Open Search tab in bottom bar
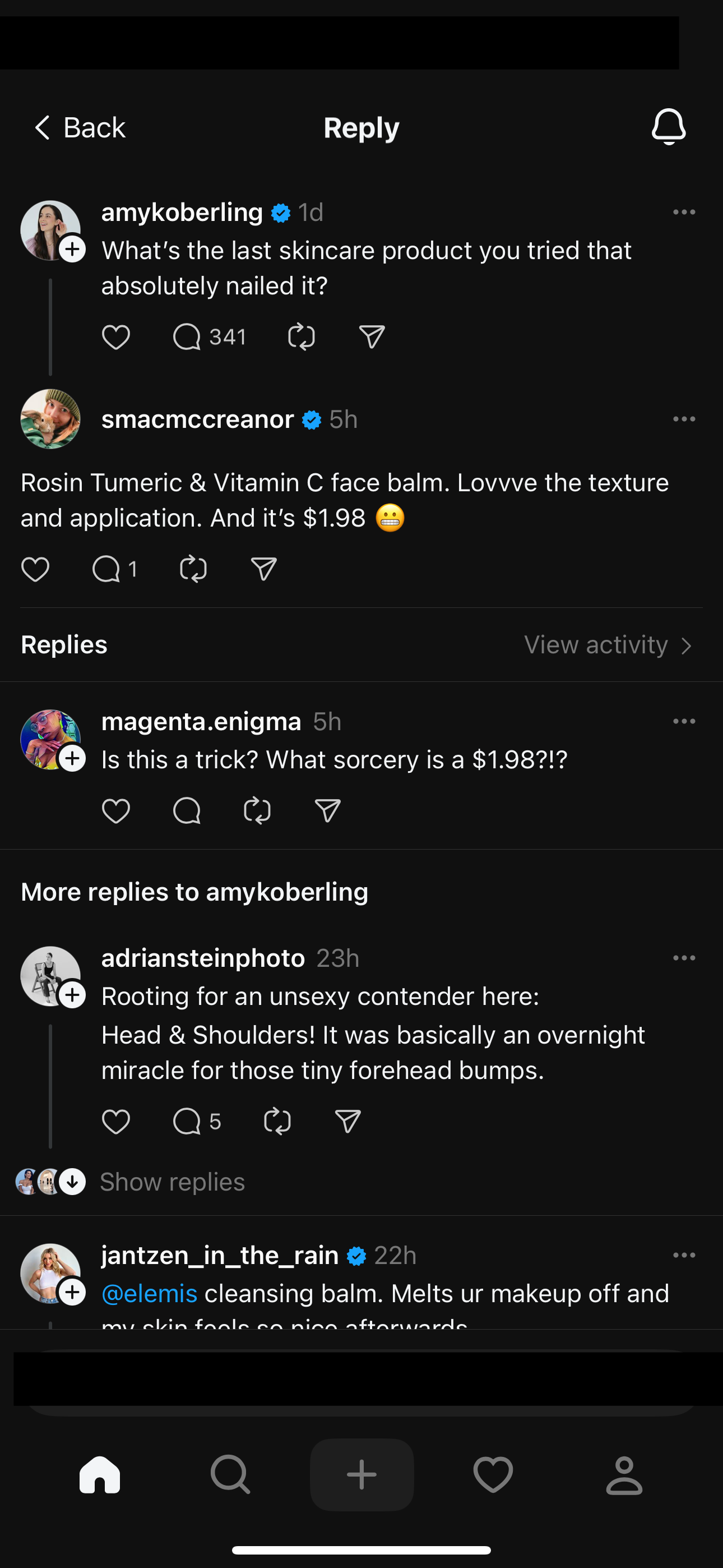 (230, 1474)
